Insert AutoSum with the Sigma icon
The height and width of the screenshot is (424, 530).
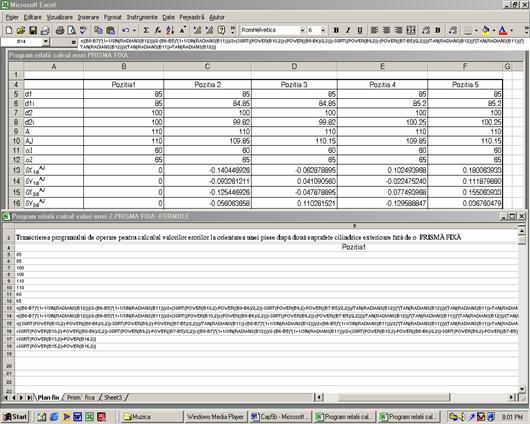click(x=146, y=30)
